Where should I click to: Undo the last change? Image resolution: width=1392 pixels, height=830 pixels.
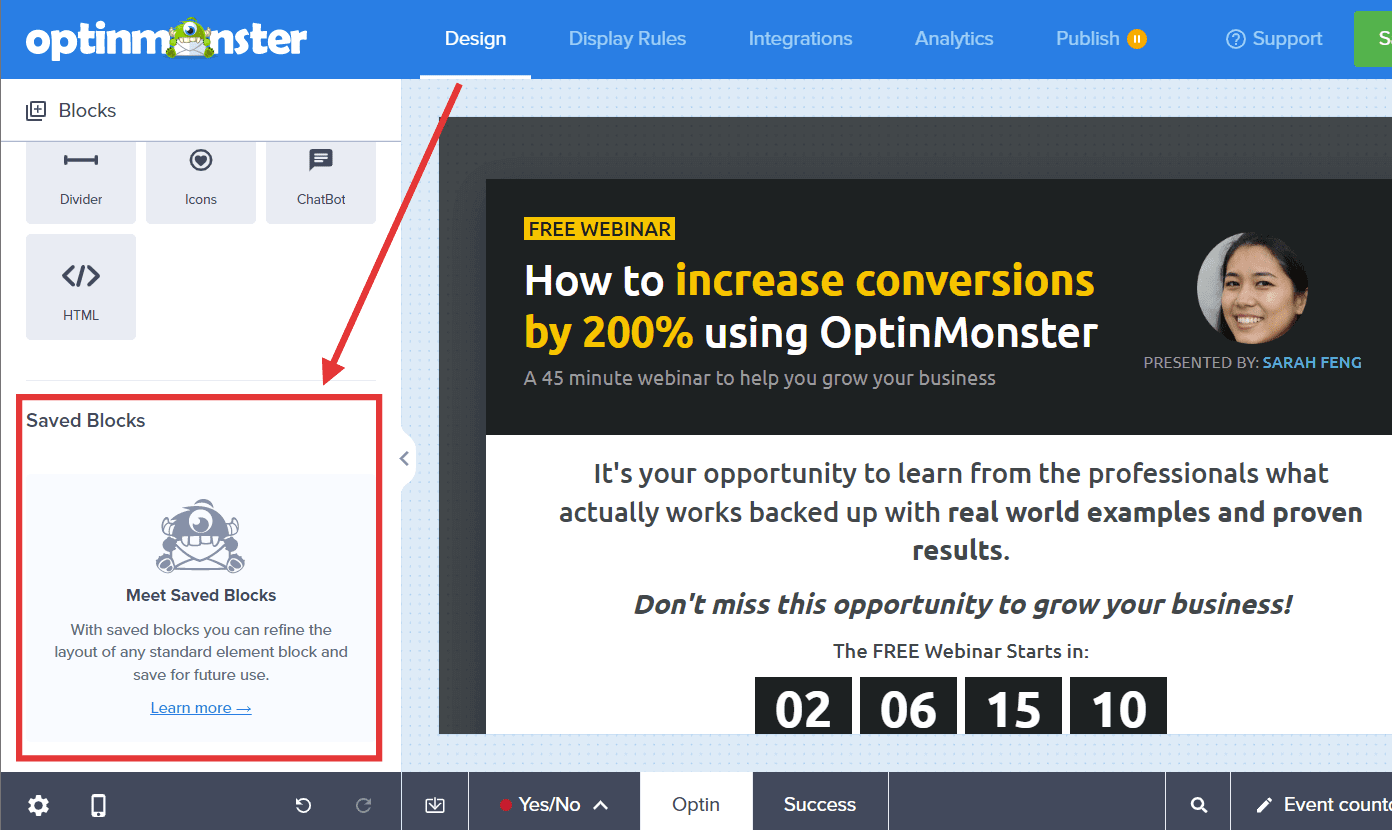tap(303, 804)
